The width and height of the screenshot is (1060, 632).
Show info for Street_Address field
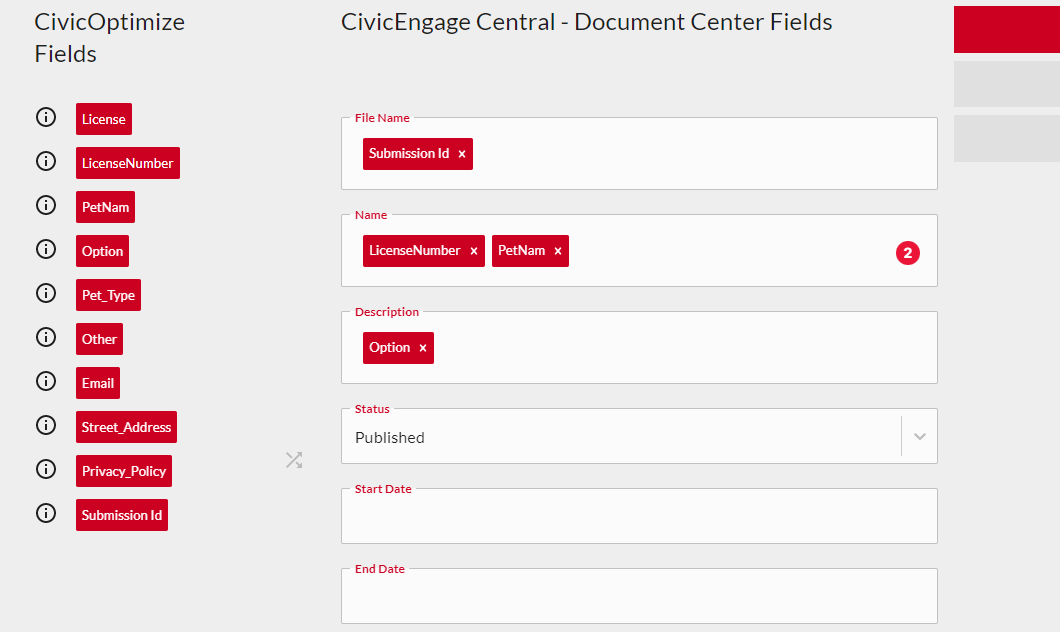[x=45, y=425]
